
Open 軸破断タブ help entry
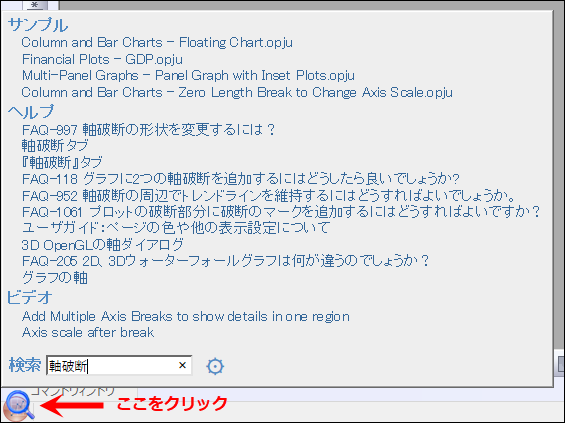pyautogui.click(x=55, y=146)
